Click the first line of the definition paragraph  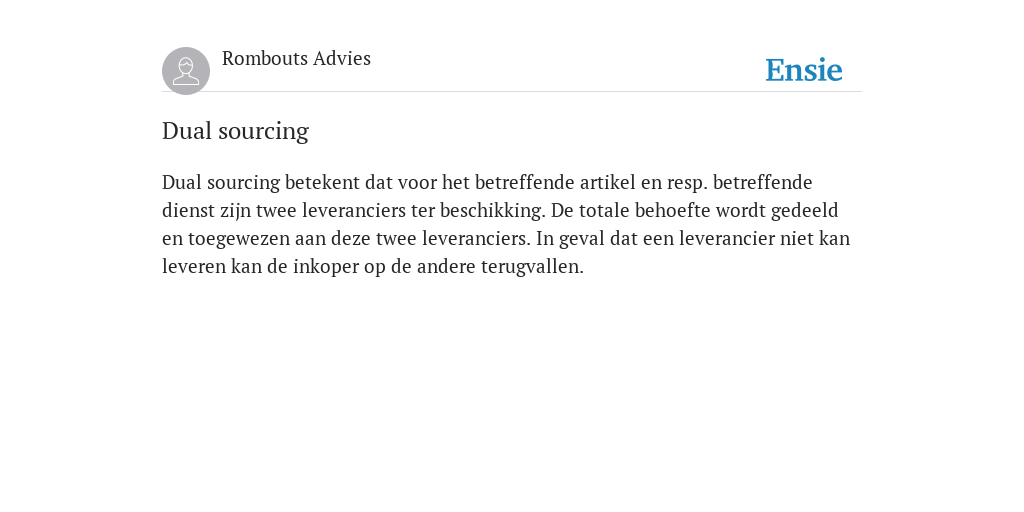(487, 183)
